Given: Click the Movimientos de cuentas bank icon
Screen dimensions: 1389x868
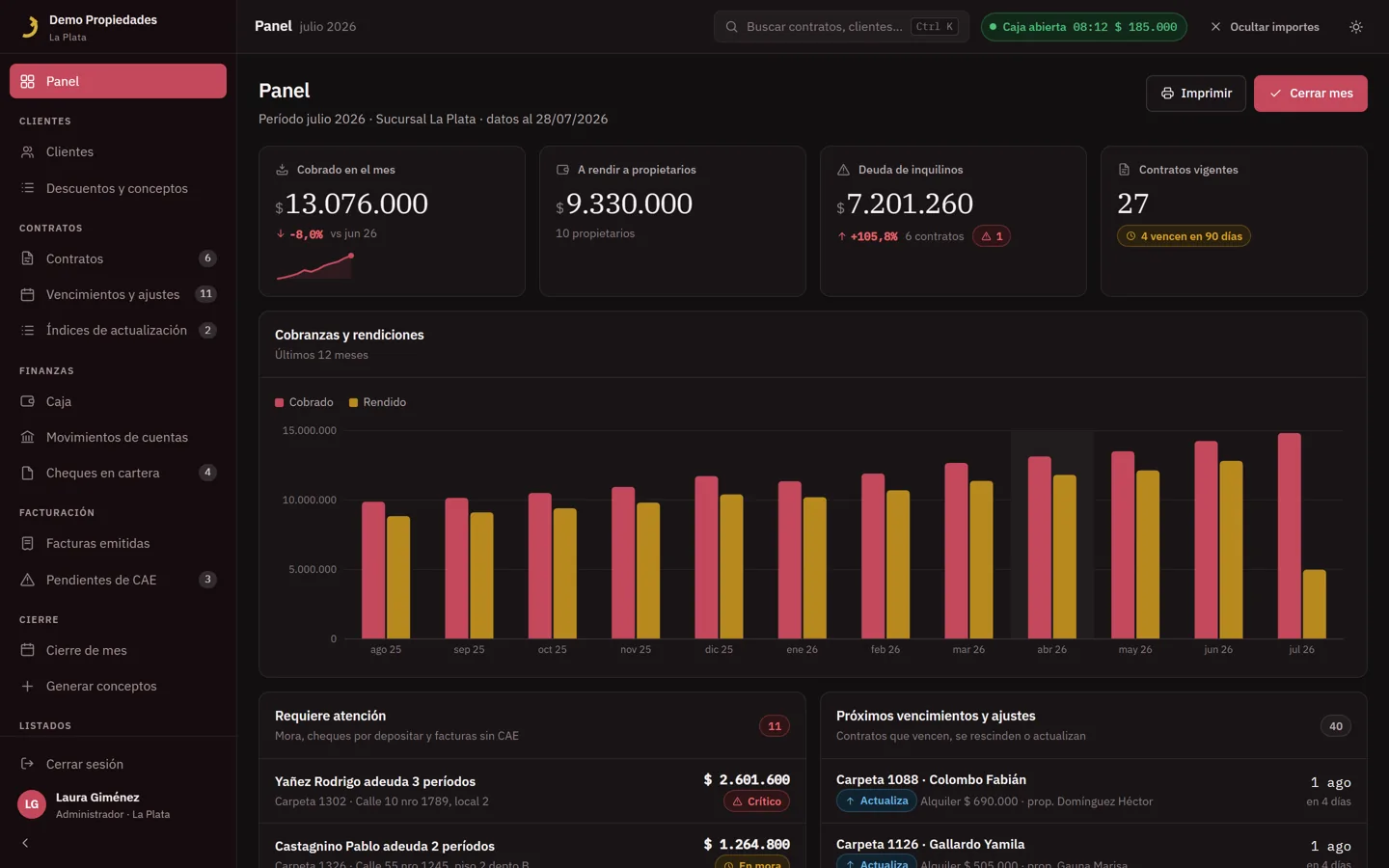Looking at the screenshot, I should [x=27, y=437].
